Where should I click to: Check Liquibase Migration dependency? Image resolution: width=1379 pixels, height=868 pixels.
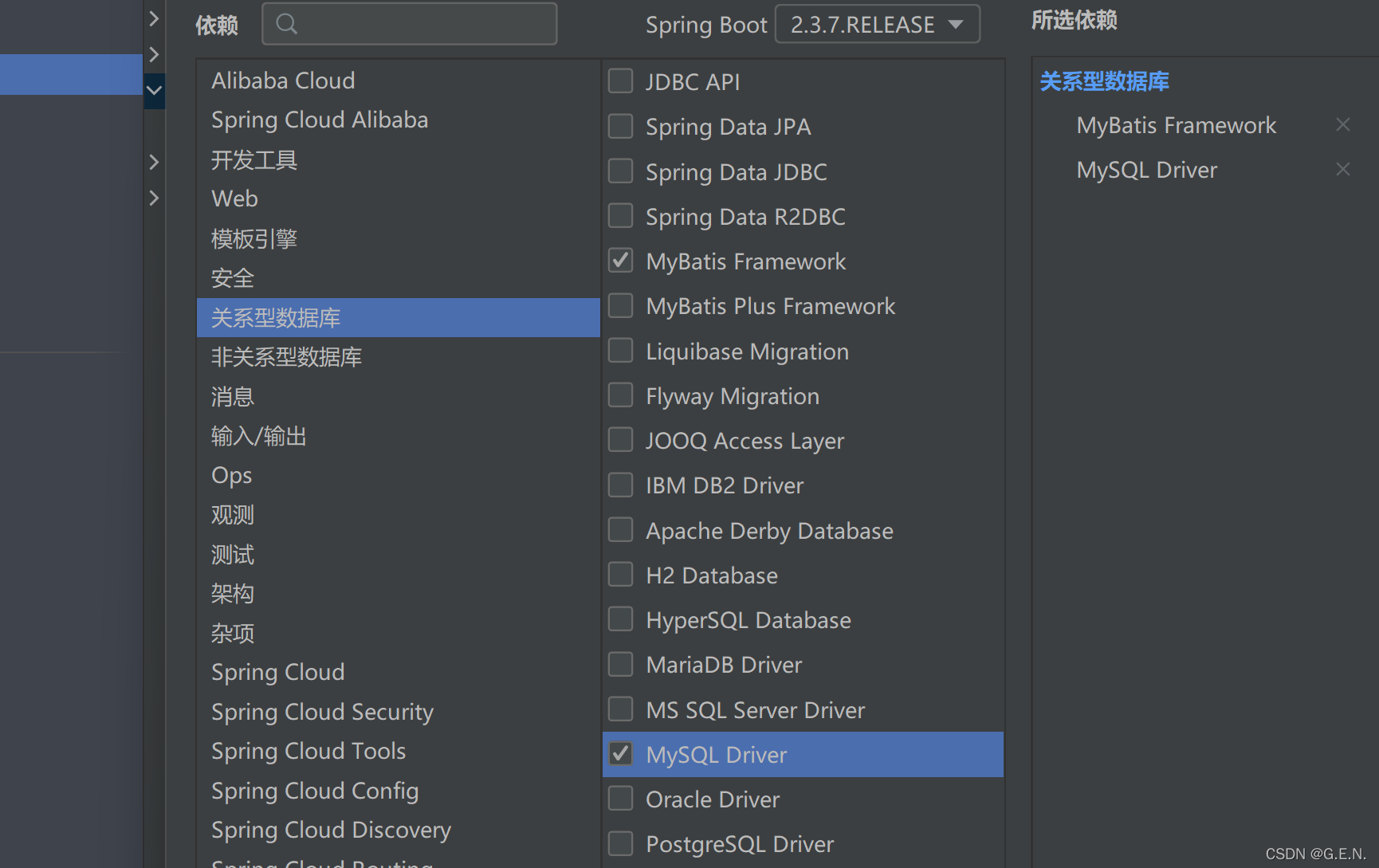click(620, 351)
